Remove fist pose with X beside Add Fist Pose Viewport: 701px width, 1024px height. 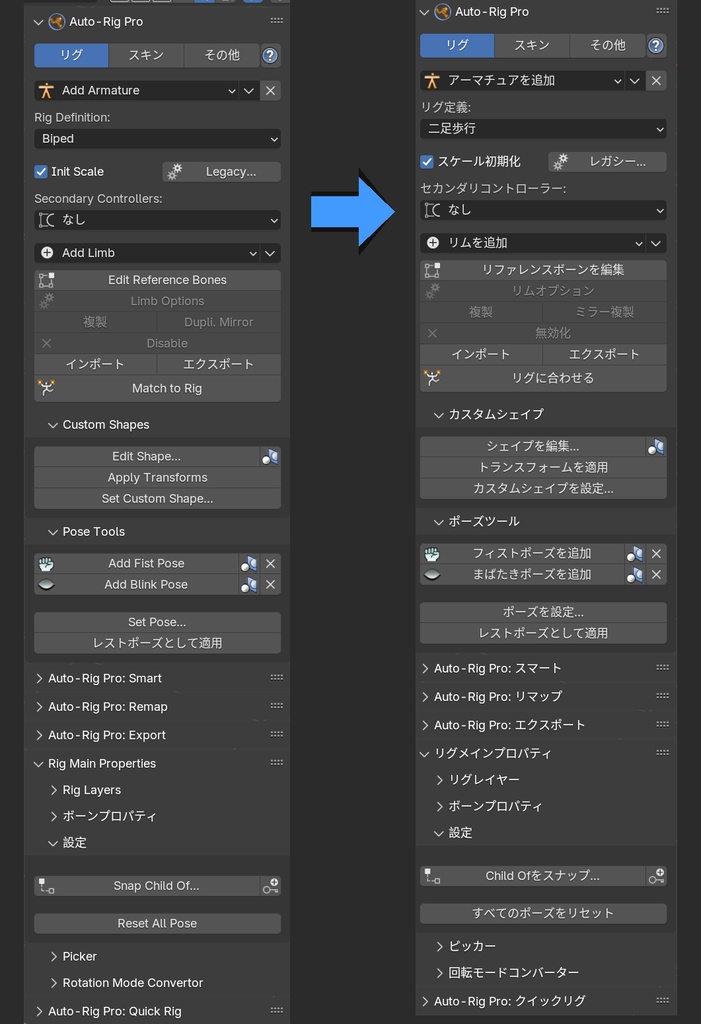pos(270,564)
